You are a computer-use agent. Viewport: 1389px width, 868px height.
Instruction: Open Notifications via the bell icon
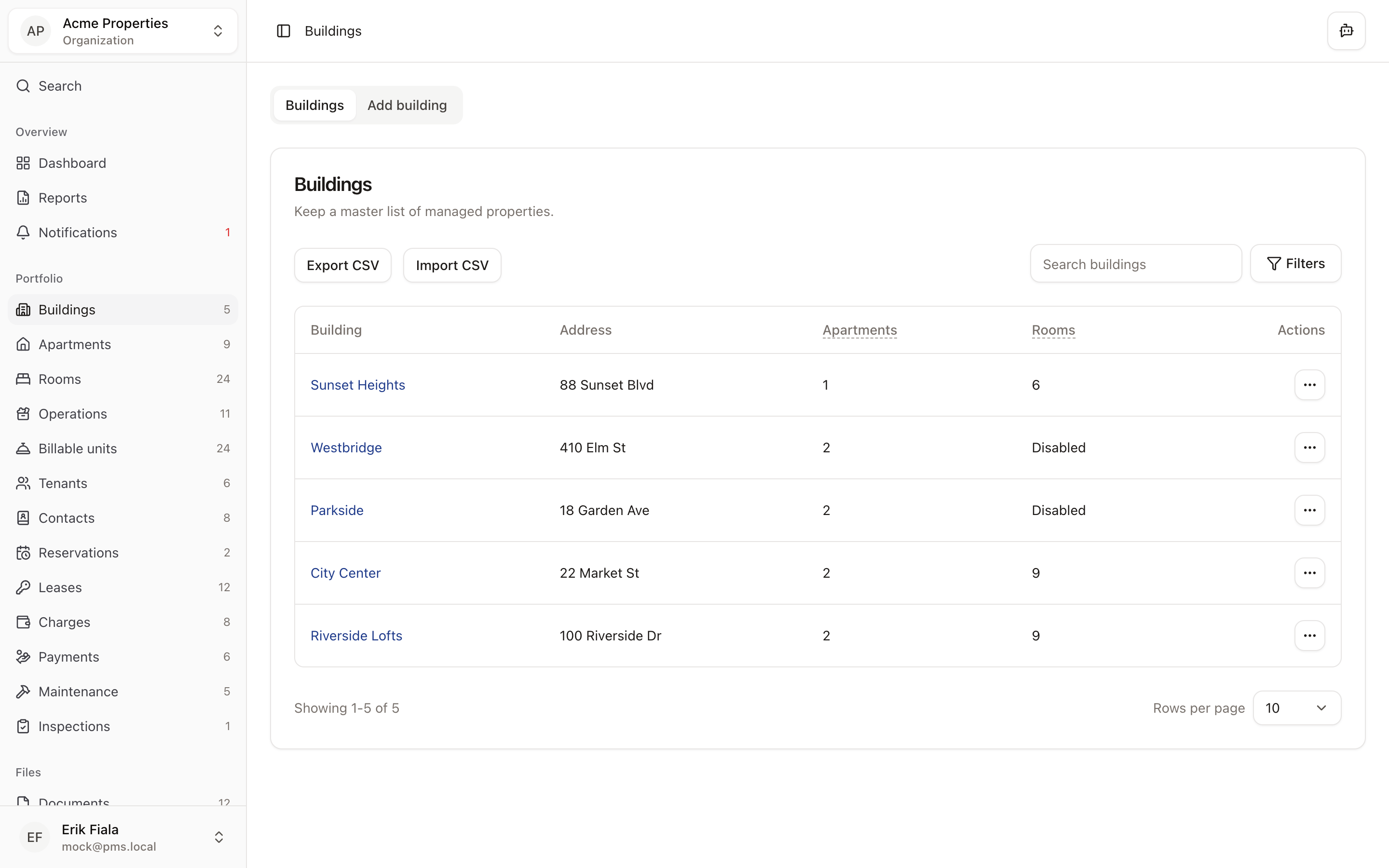pos(23,232)
